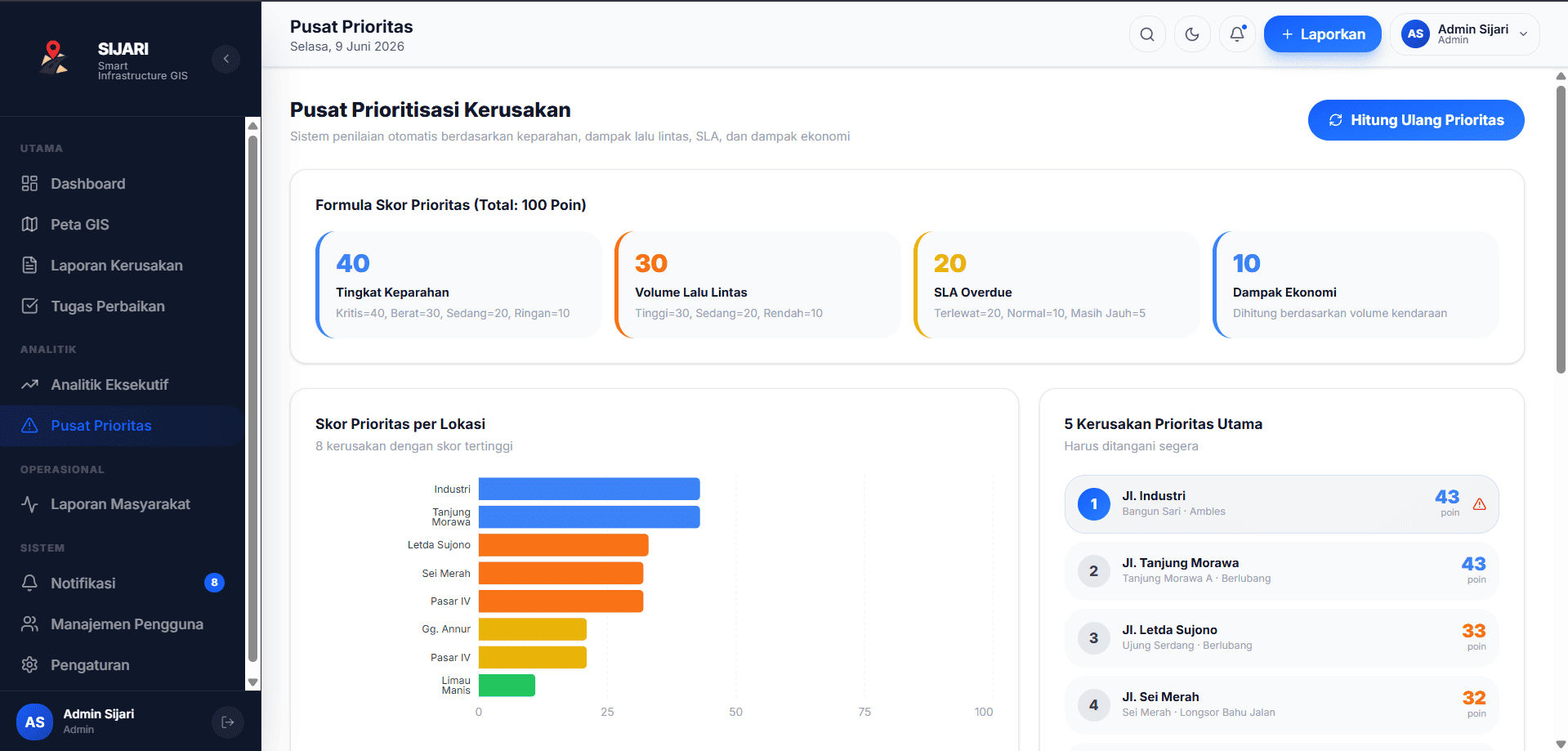1568x751 pixels.
Task: Toggle dark mode with moon icon
Action: tap(1192, 34)
